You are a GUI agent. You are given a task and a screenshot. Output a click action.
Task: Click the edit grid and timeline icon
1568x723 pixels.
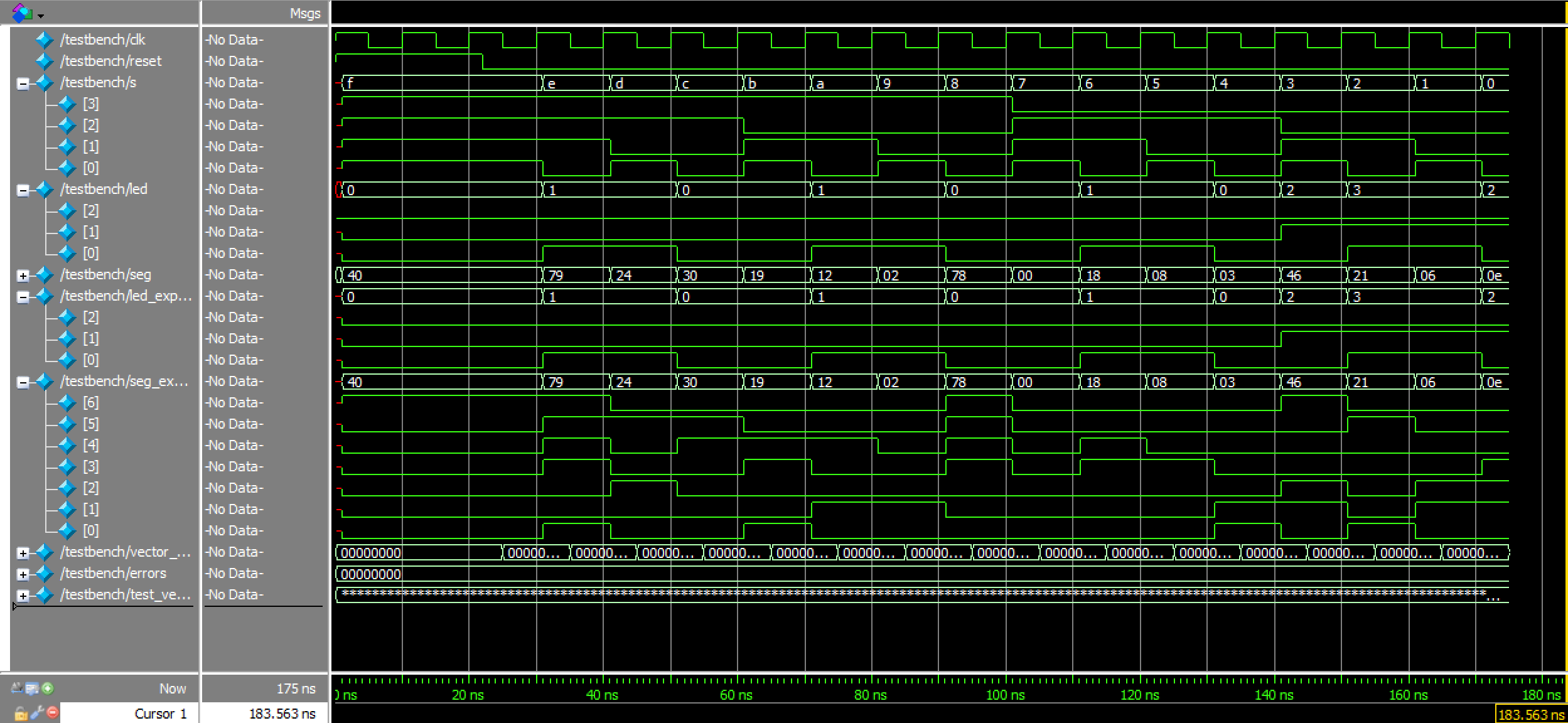click(x=32, y=688)
